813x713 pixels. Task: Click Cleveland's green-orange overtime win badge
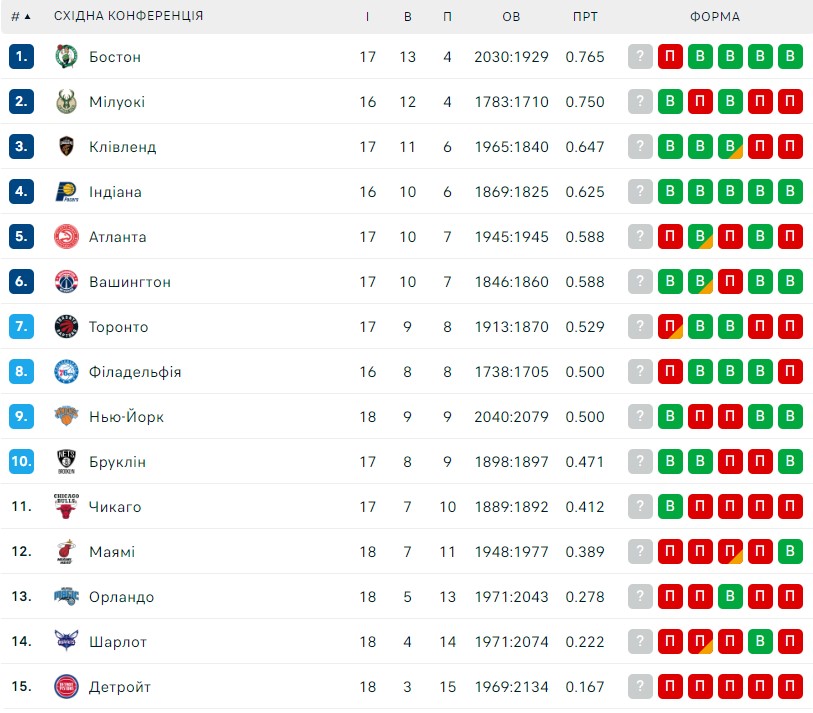coord(730,146)
